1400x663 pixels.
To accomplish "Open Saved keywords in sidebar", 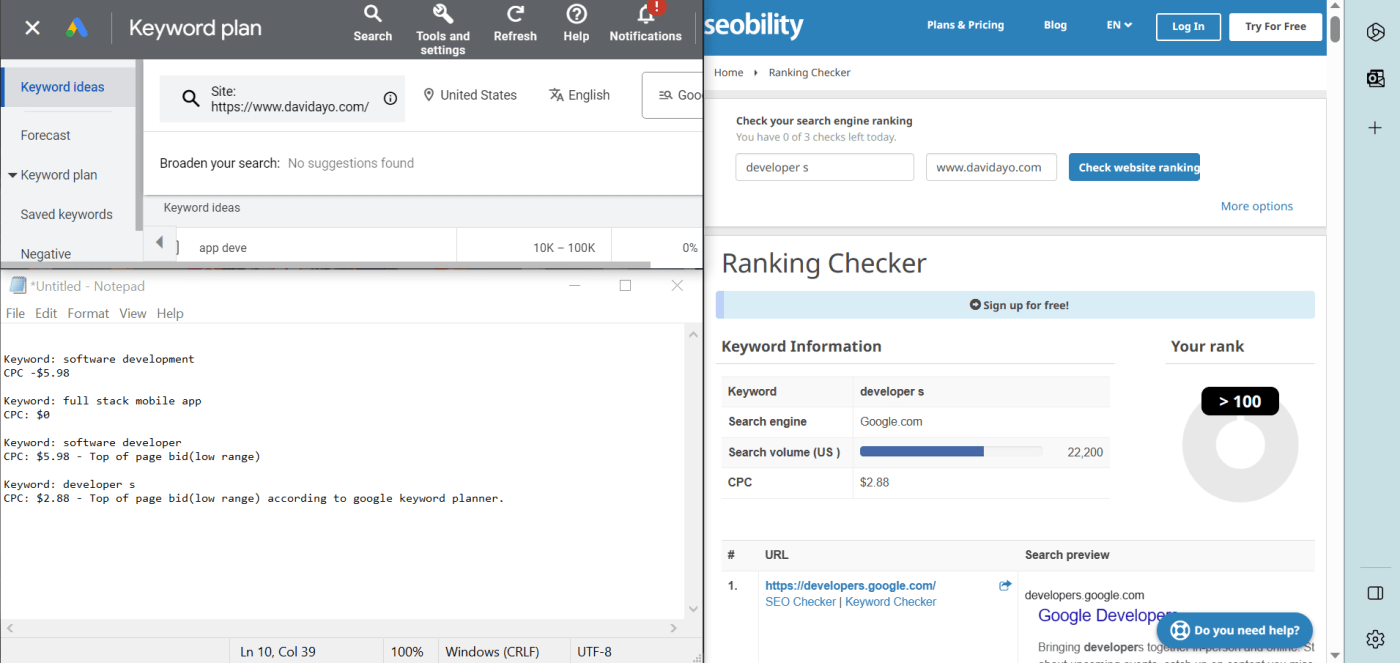I will pyautogui.click(x=68, y=214).
